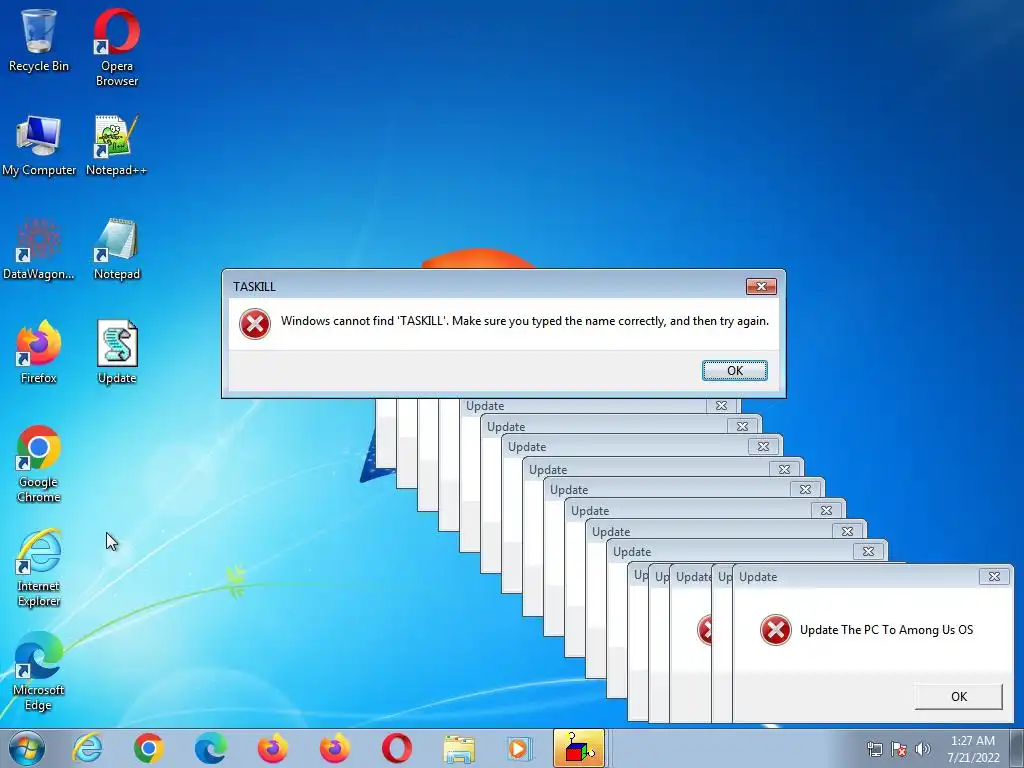This screenshot has width=1024, height=768.
Task: Select the Internet Explorer desktop shortcut
Action: click(x=39, y=568)
